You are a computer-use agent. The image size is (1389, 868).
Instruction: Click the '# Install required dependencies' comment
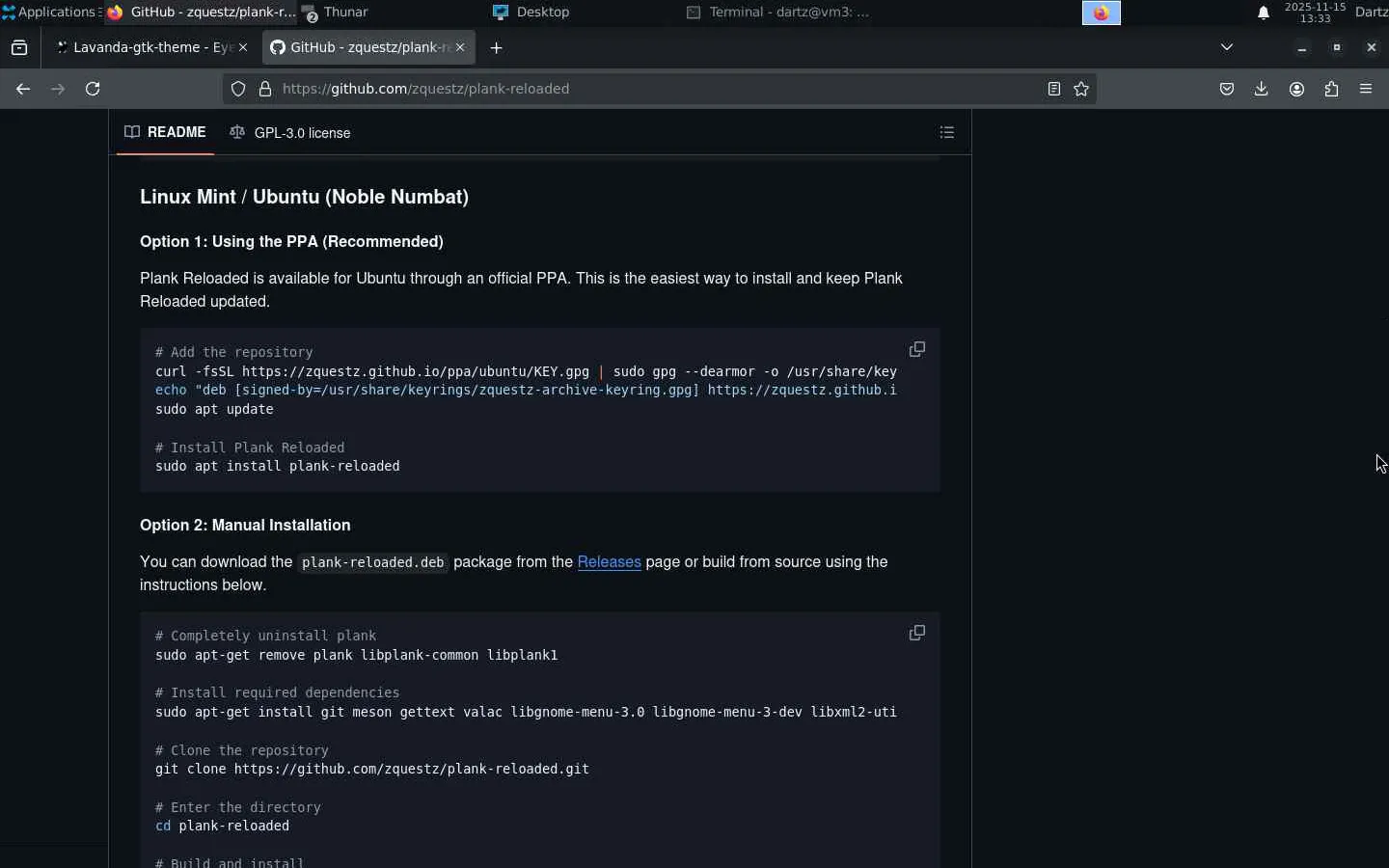277,692
